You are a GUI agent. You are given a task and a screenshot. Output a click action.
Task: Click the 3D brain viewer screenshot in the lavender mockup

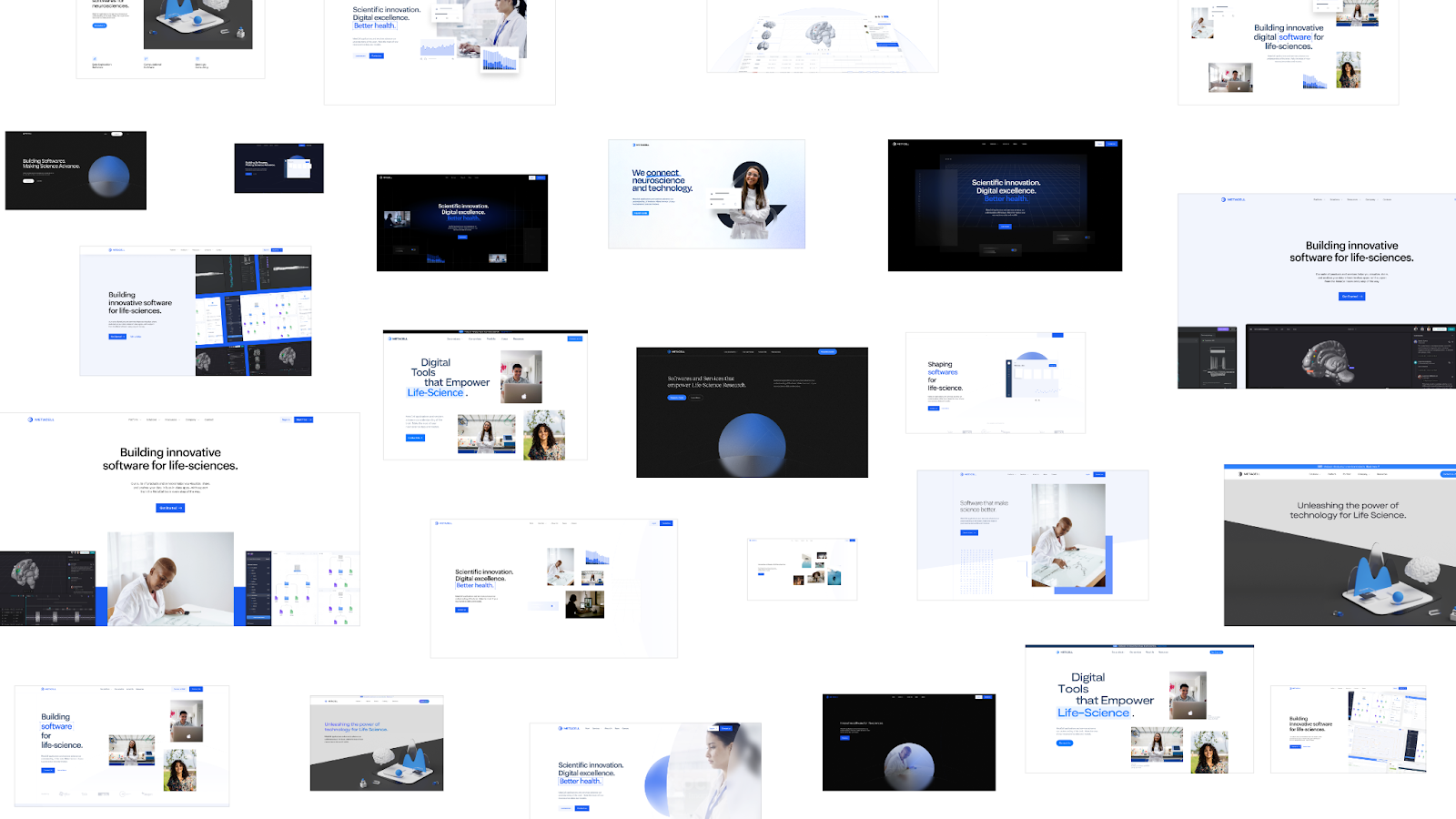point(1350,356)
